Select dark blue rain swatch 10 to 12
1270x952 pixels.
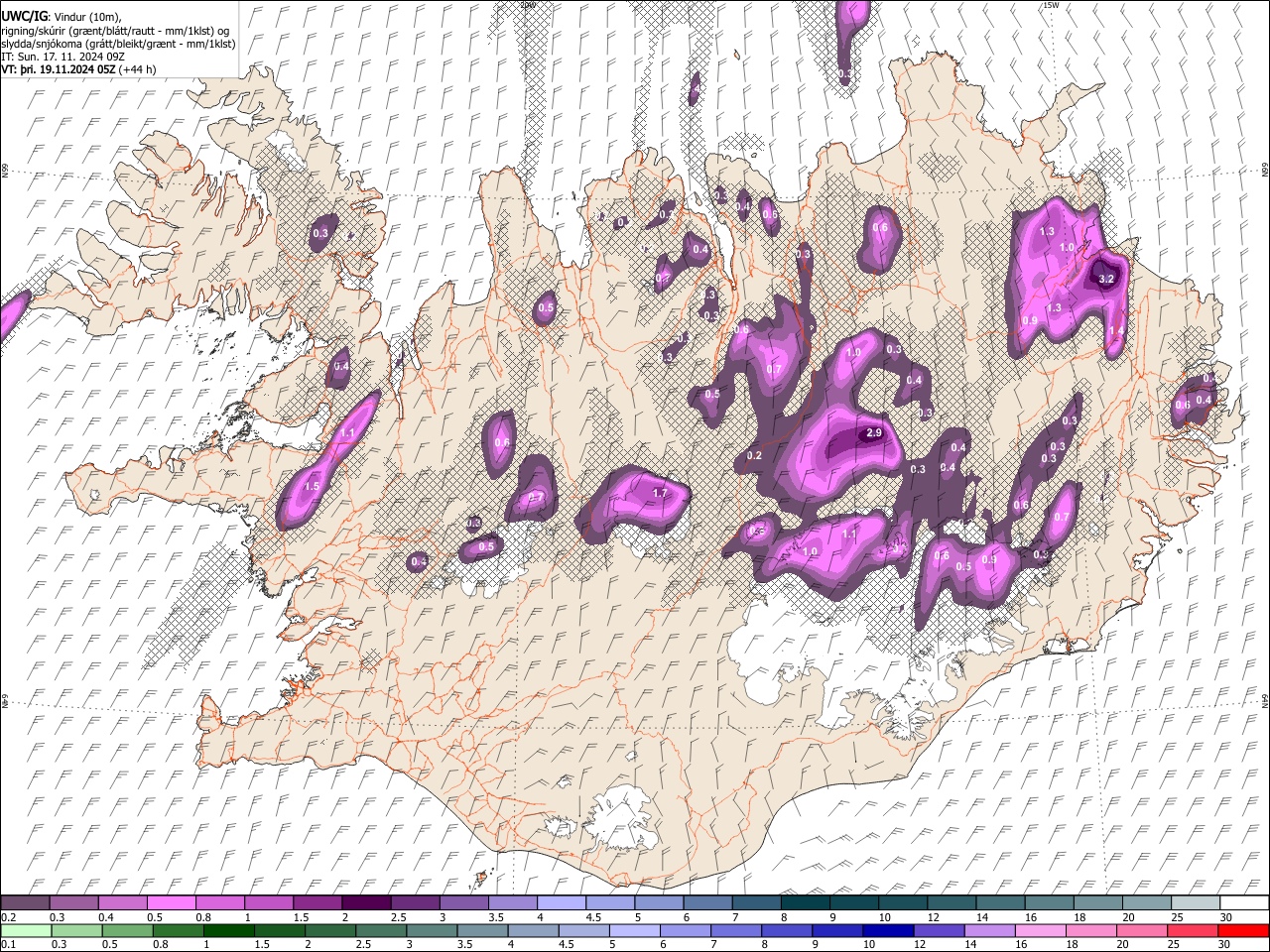(x=888, y=930)
